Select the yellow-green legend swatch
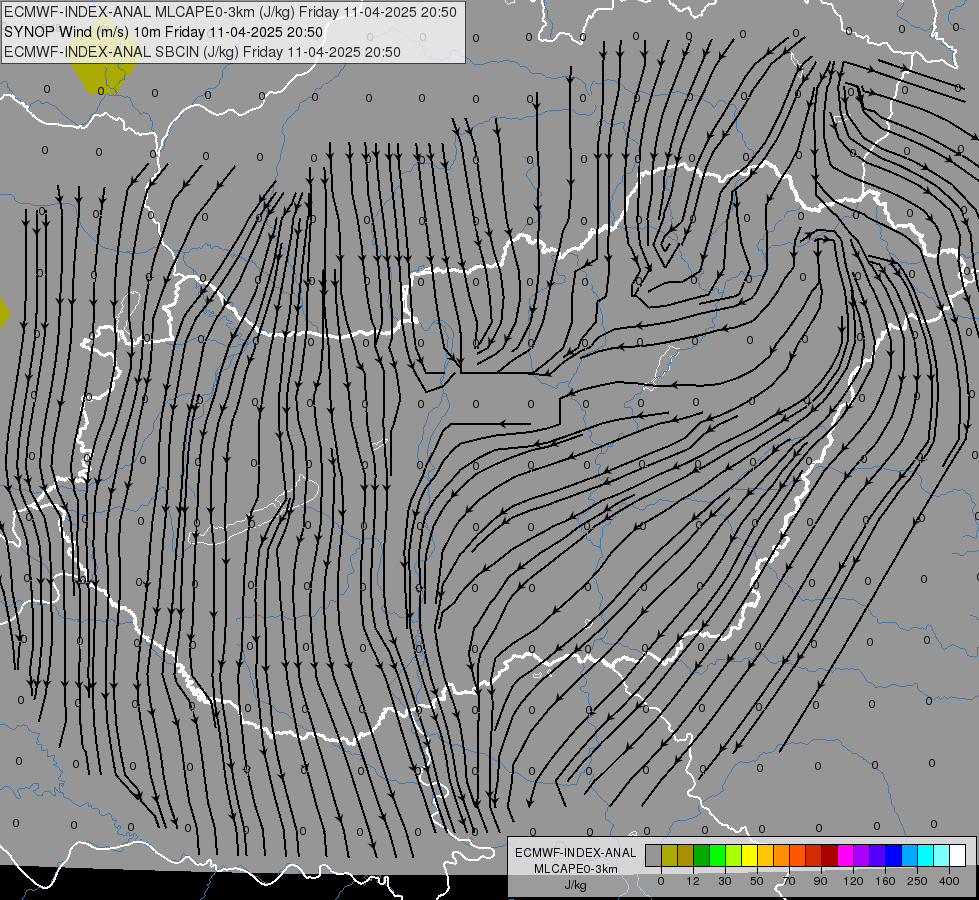Screen dimensions: 979x900 [x=734, y=855]
